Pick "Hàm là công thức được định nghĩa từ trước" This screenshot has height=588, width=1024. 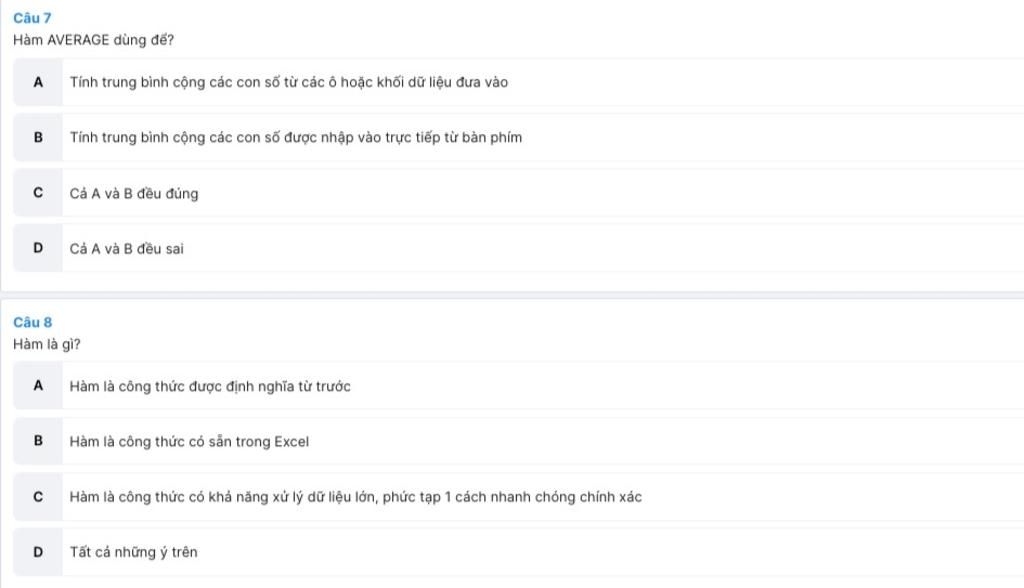pyautogui.click(x=210, y=386)
